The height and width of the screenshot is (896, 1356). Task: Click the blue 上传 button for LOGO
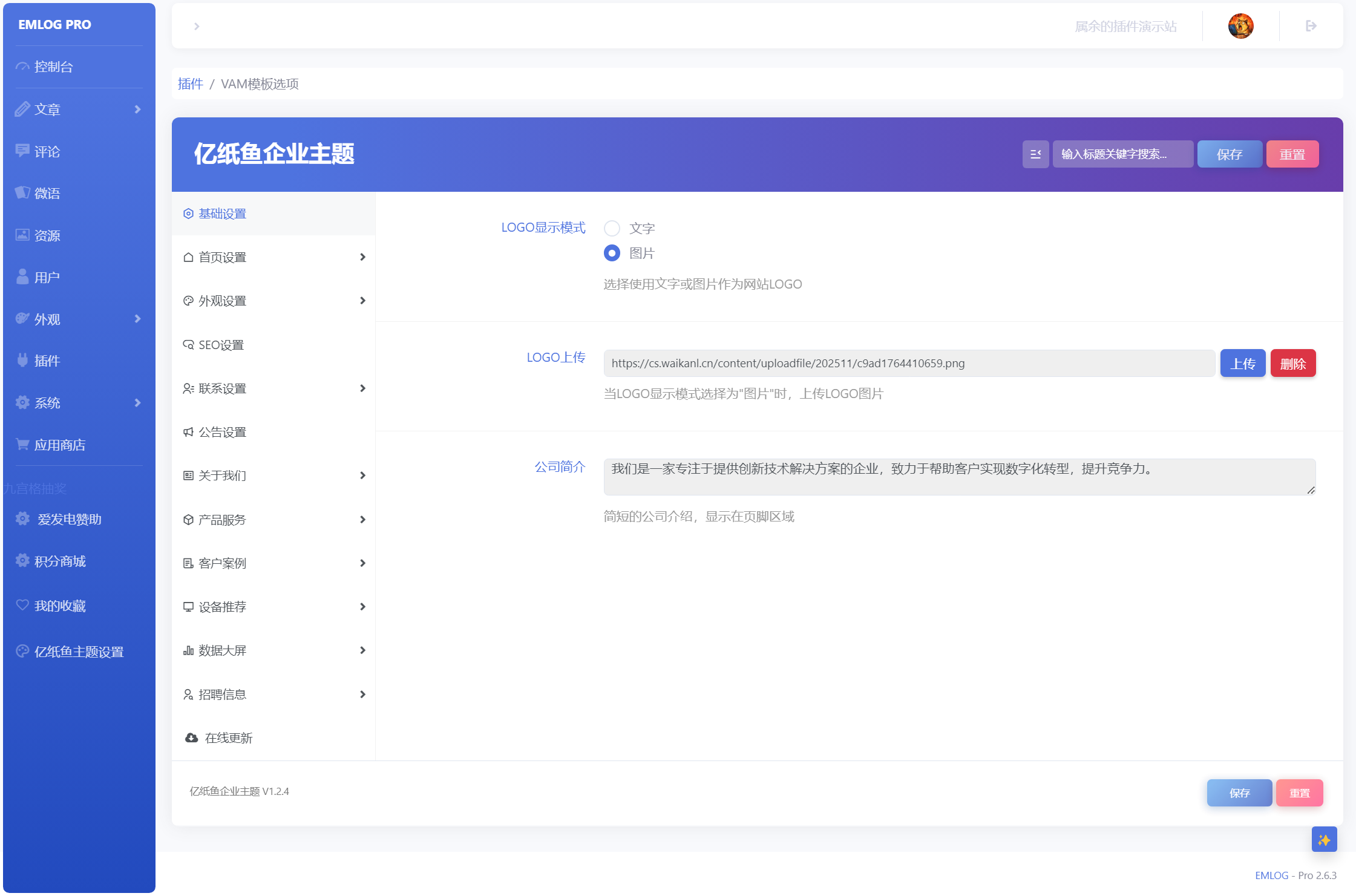point(1242,363)
